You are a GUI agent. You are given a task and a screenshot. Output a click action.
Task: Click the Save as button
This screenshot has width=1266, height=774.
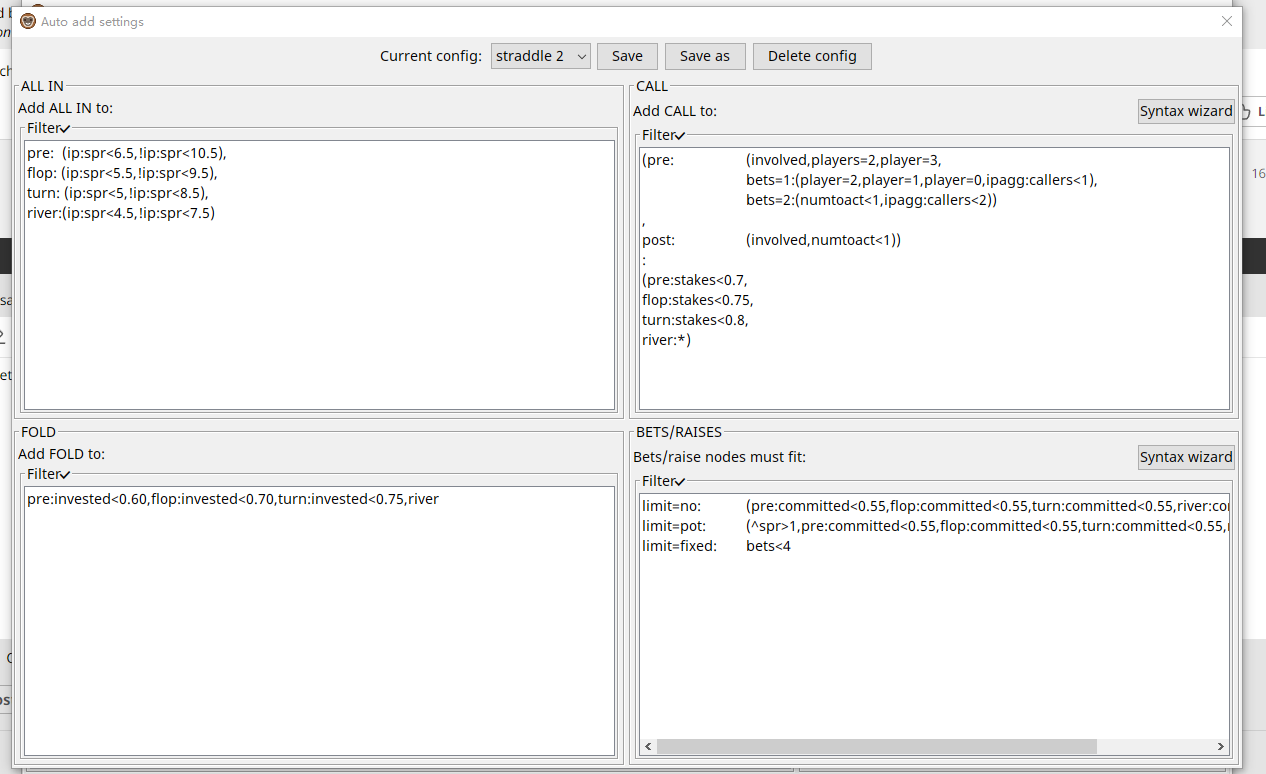coord(705,56)
